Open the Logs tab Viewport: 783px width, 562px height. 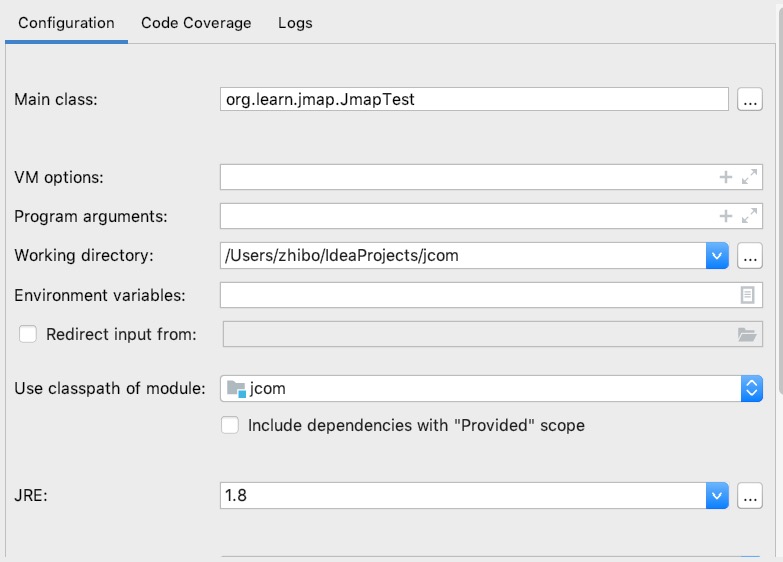(x=295, y=22)
